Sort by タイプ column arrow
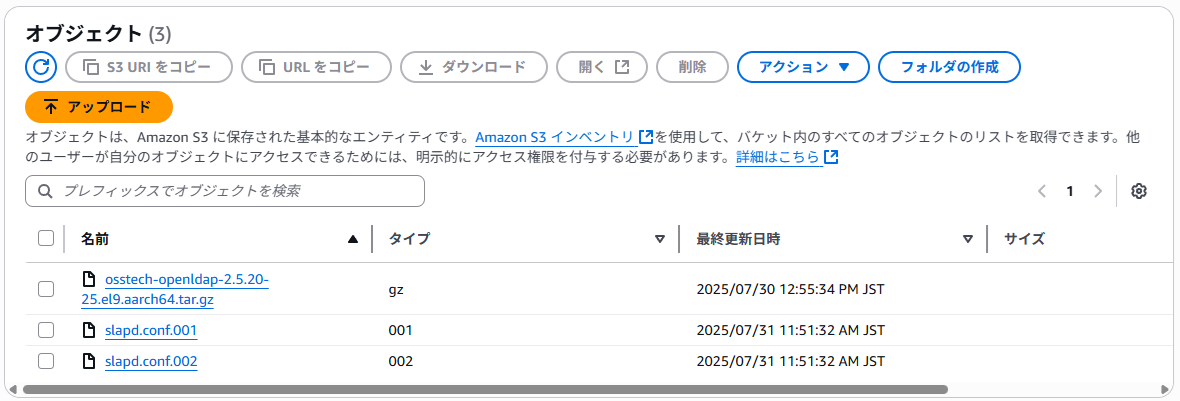 click(x=660, y=239)
